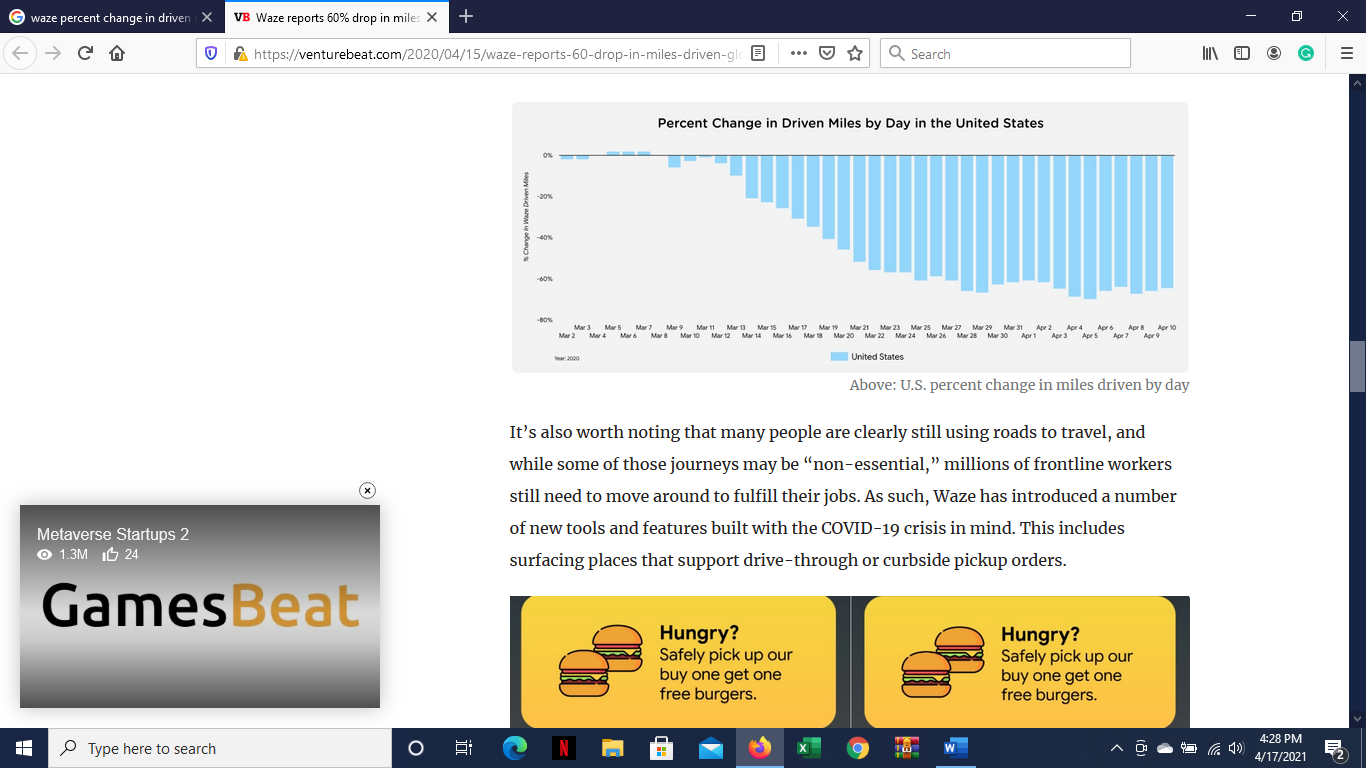Click the Firefox taskbar icon
Viewport: 1366px width, 768px height.
760,748
